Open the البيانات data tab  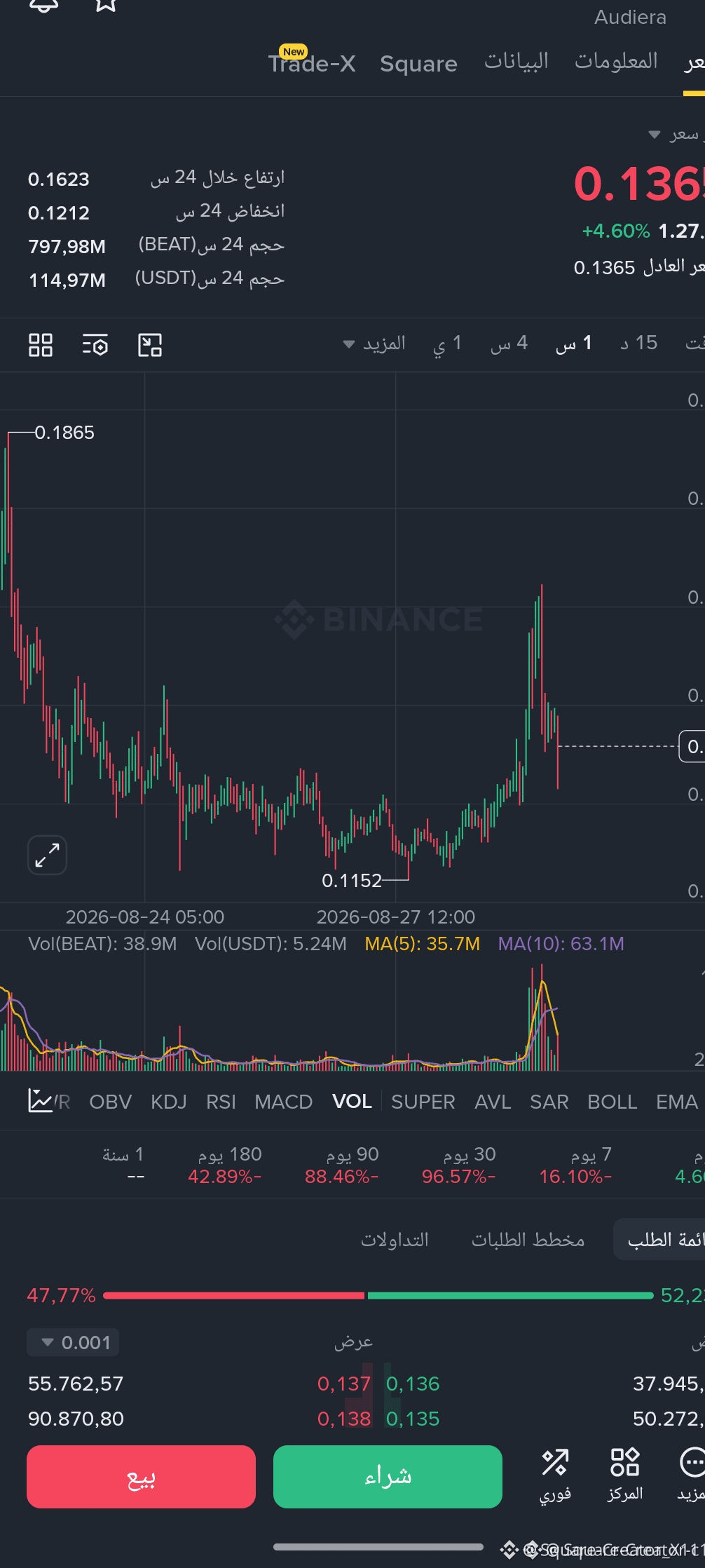pos(516,62)
